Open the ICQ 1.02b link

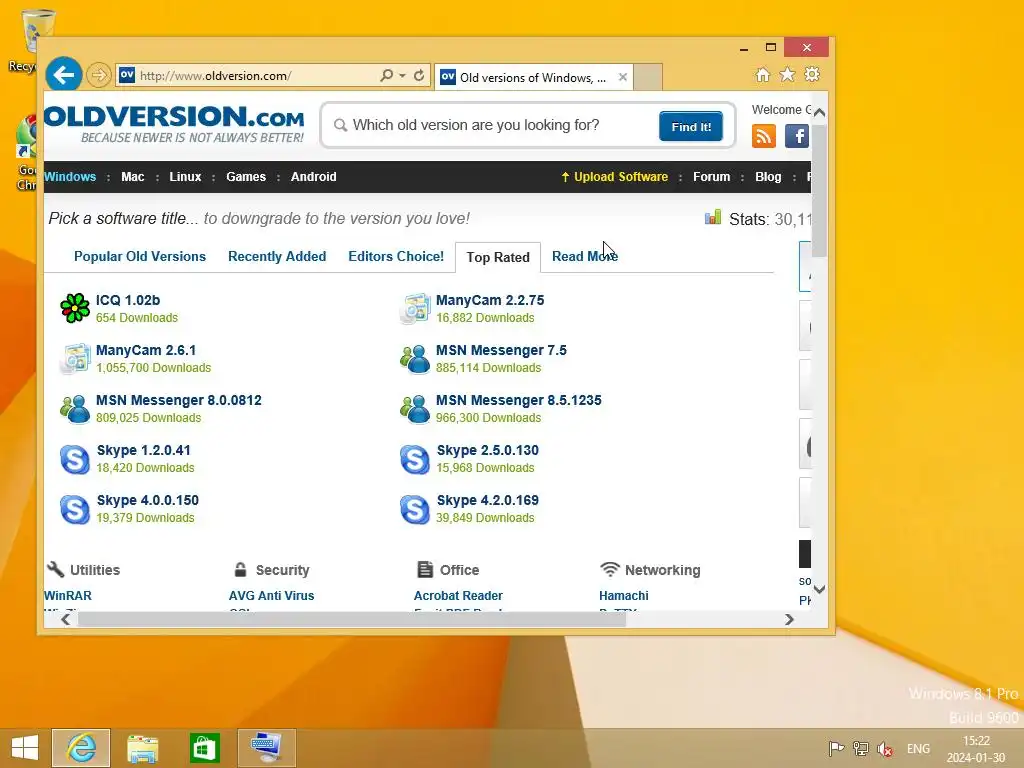pos(128,300)
